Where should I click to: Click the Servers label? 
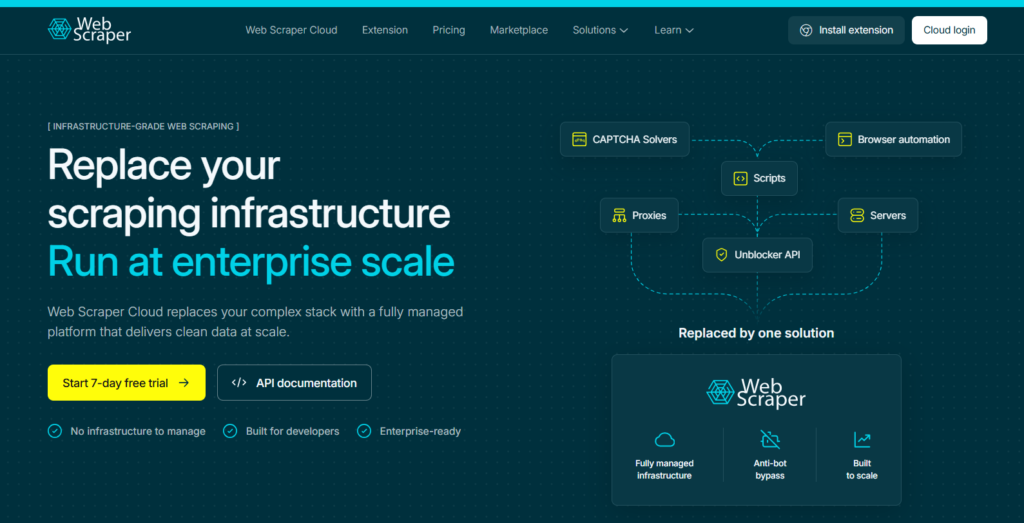888,215
